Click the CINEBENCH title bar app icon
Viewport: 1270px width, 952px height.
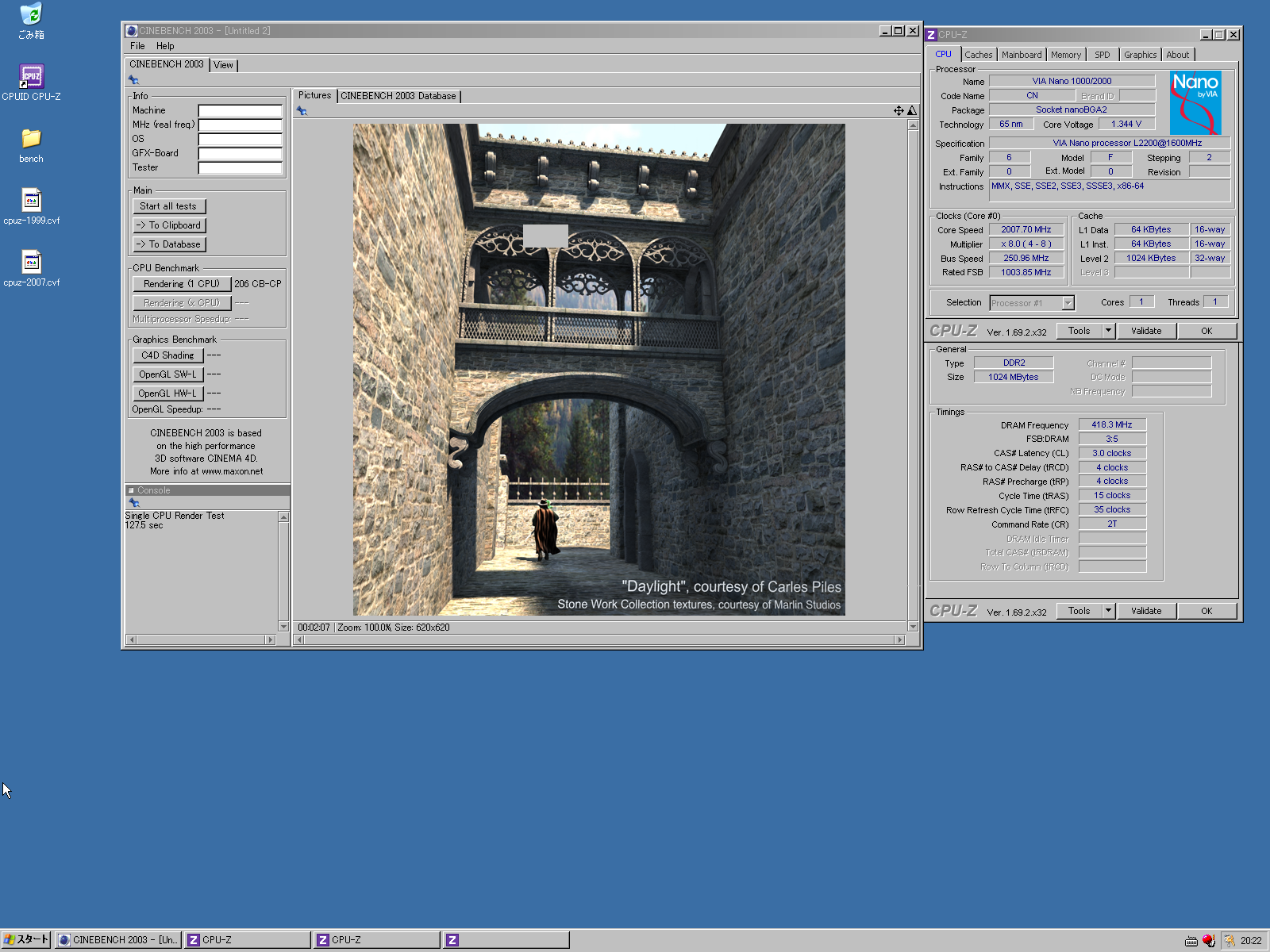132,31
